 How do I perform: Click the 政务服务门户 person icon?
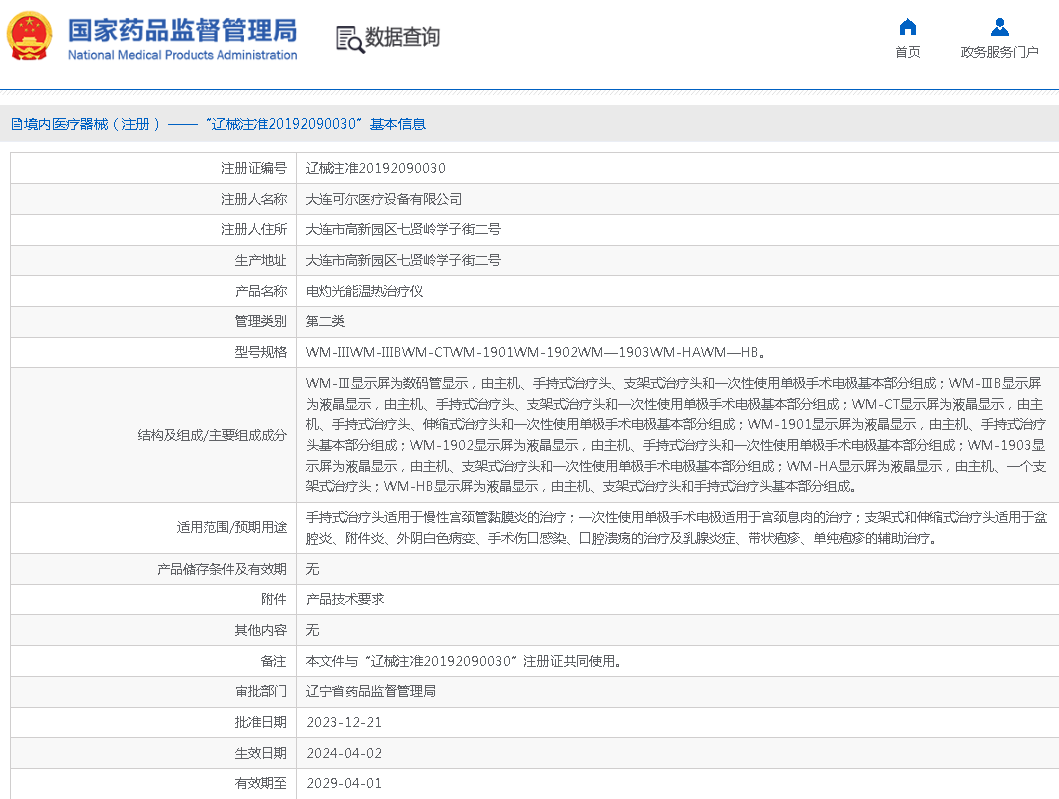pos(999,27)
